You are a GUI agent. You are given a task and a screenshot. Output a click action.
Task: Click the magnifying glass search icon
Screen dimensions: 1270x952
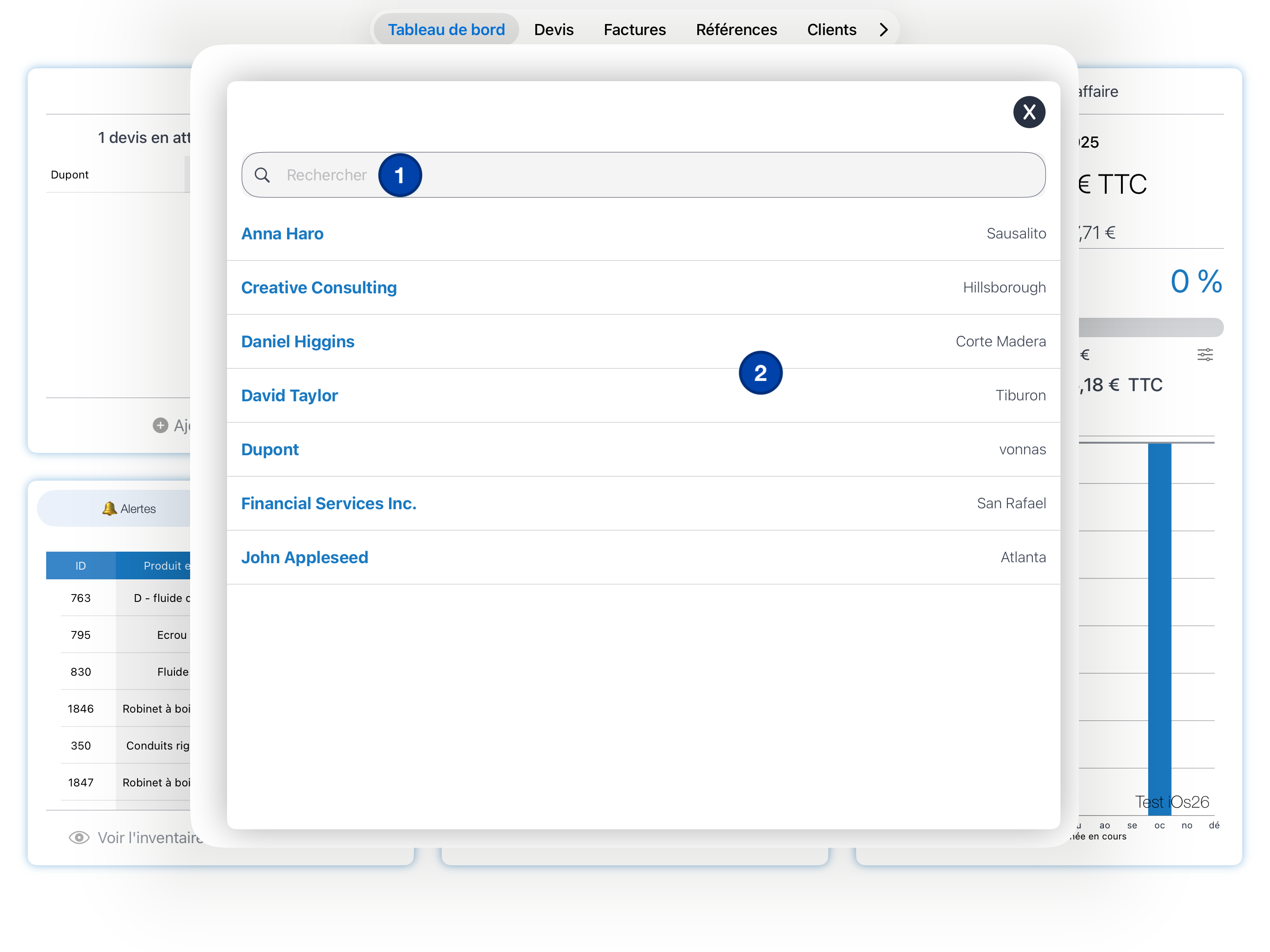pyautogui.click(x=262, y=175)
